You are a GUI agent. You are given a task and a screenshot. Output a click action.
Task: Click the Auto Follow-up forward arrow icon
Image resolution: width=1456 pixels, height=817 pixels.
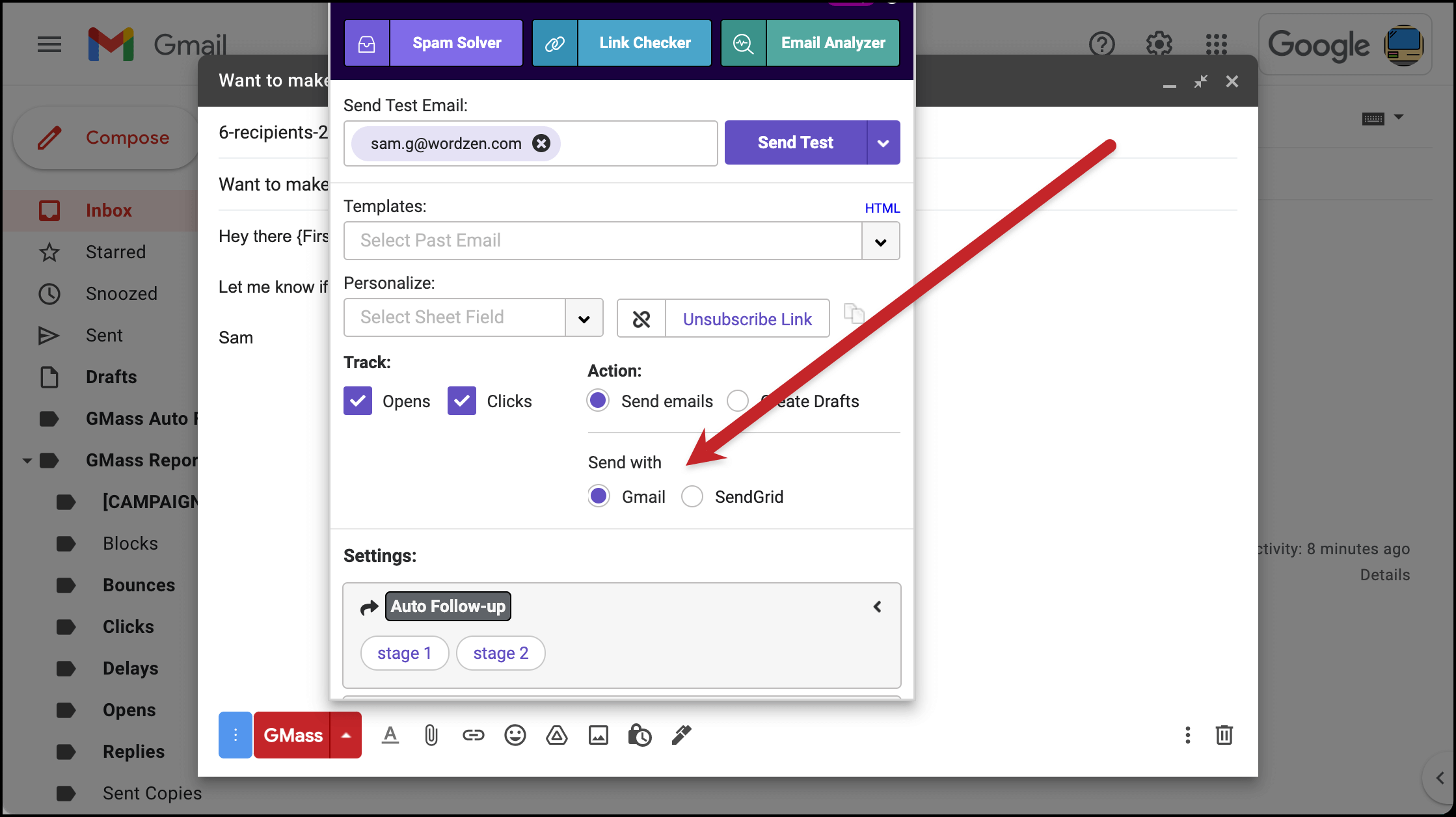point(369,607)
